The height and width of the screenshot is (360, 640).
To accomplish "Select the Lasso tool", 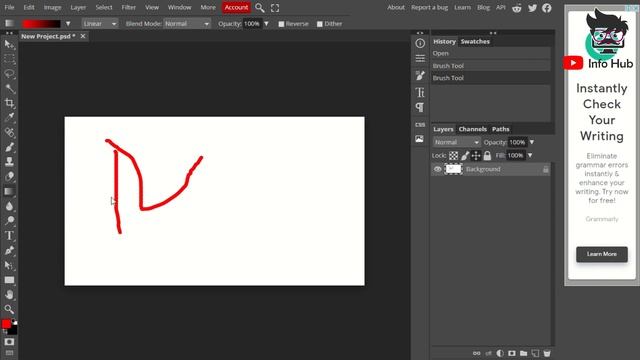I will click(9, 73).
